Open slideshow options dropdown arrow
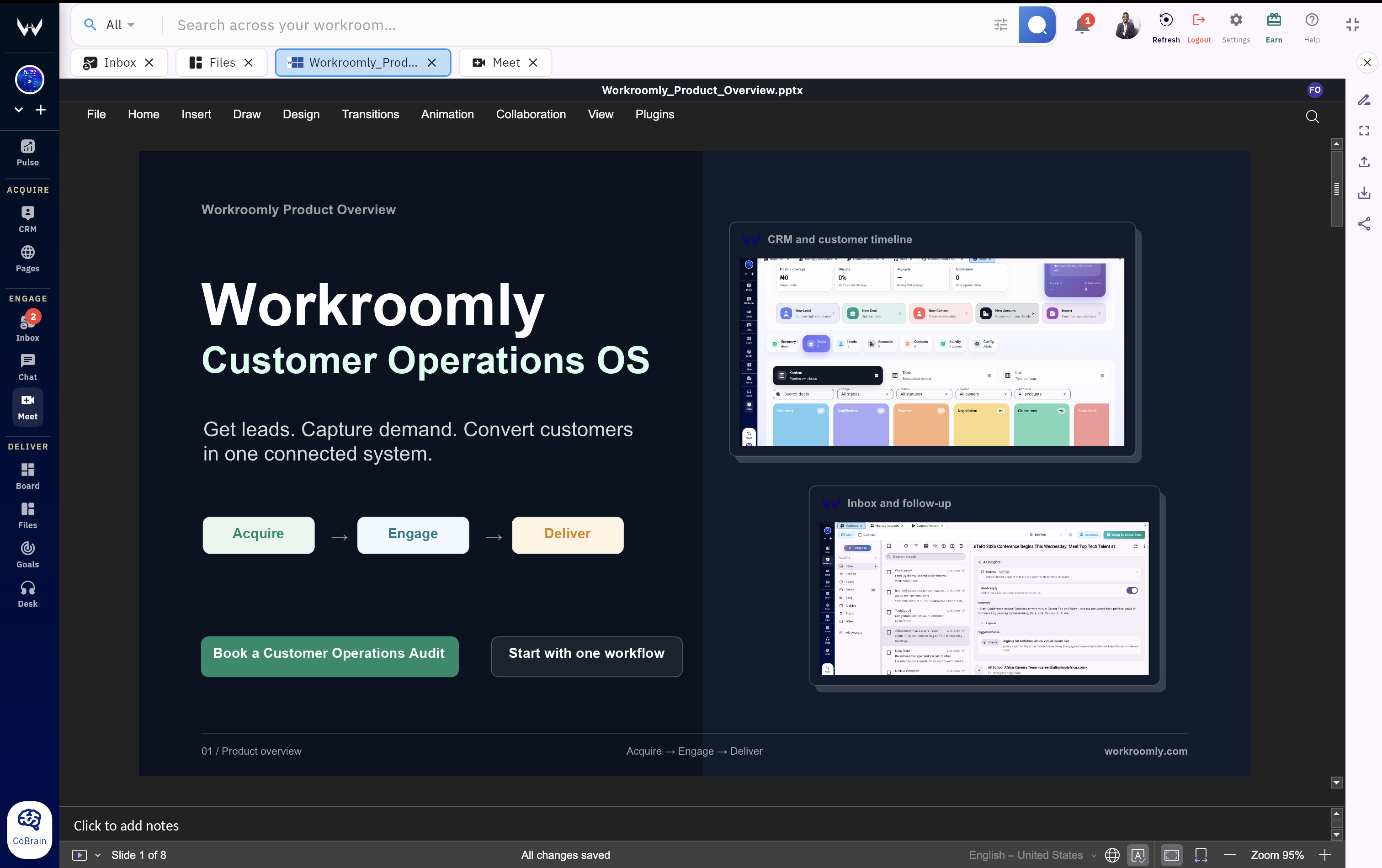The height and width of the screenshot is (868, 1382). click(97, 855)
